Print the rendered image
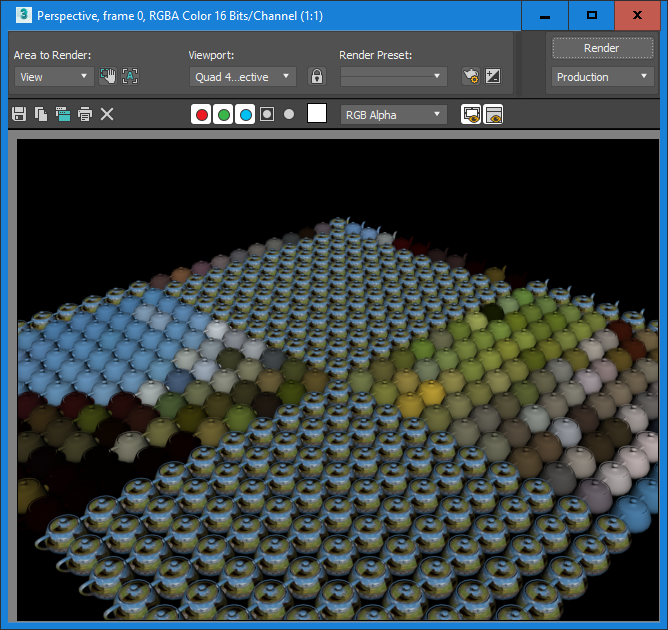Viewport: 668px width, 630px height. pos(85,114)
